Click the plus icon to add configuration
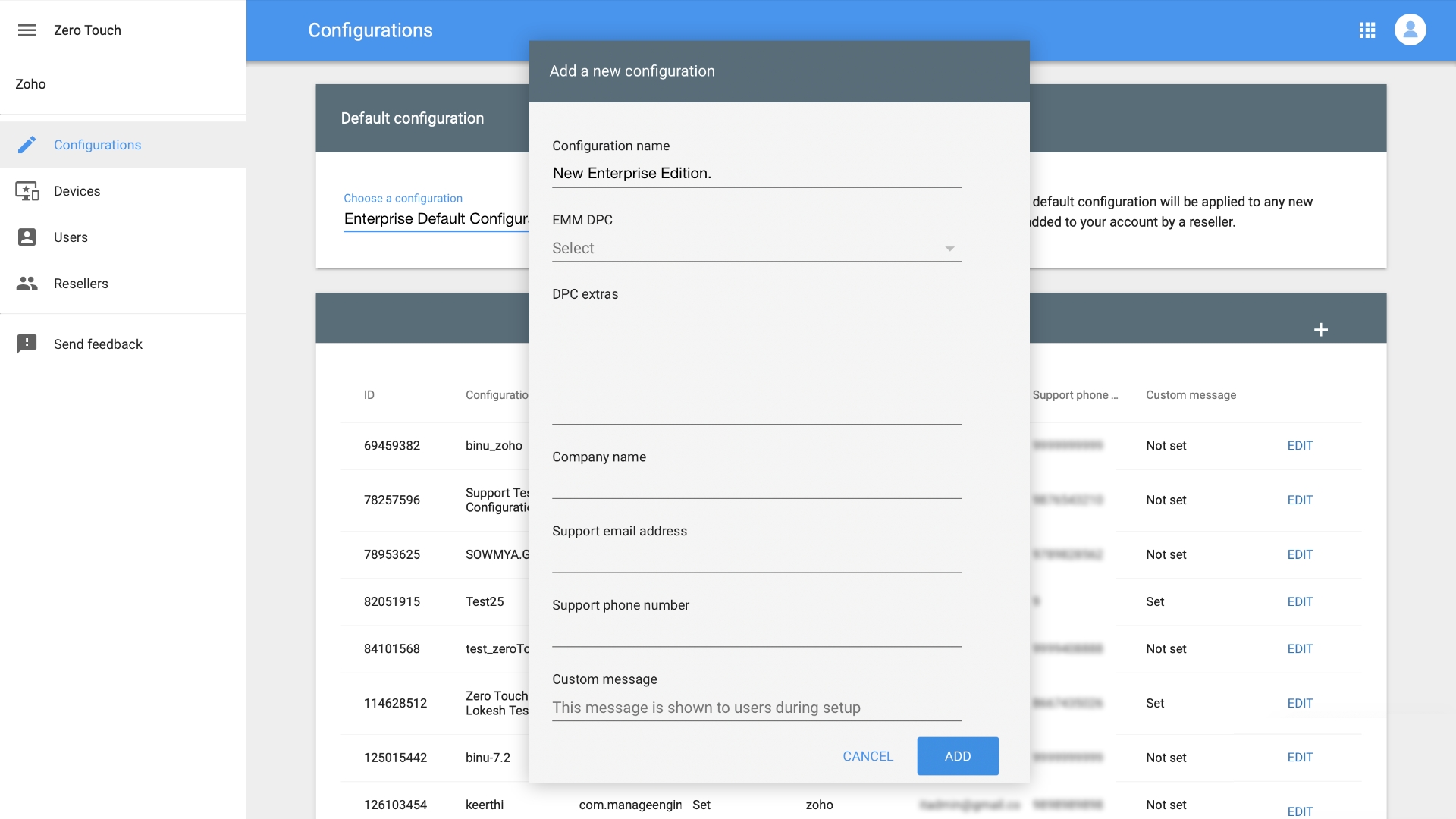 (1320, 330)
